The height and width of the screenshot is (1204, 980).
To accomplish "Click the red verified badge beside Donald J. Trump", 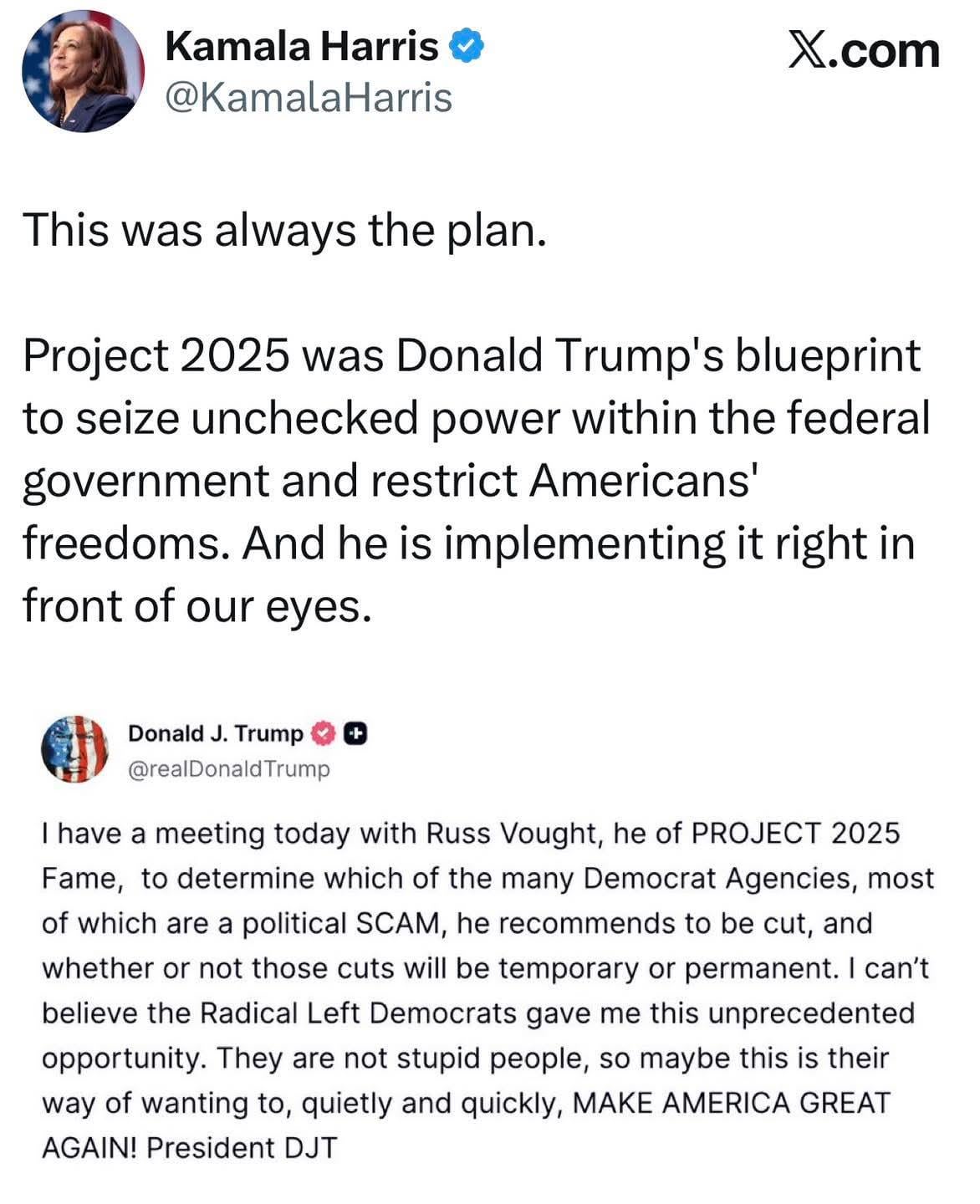I will (324, 733).
